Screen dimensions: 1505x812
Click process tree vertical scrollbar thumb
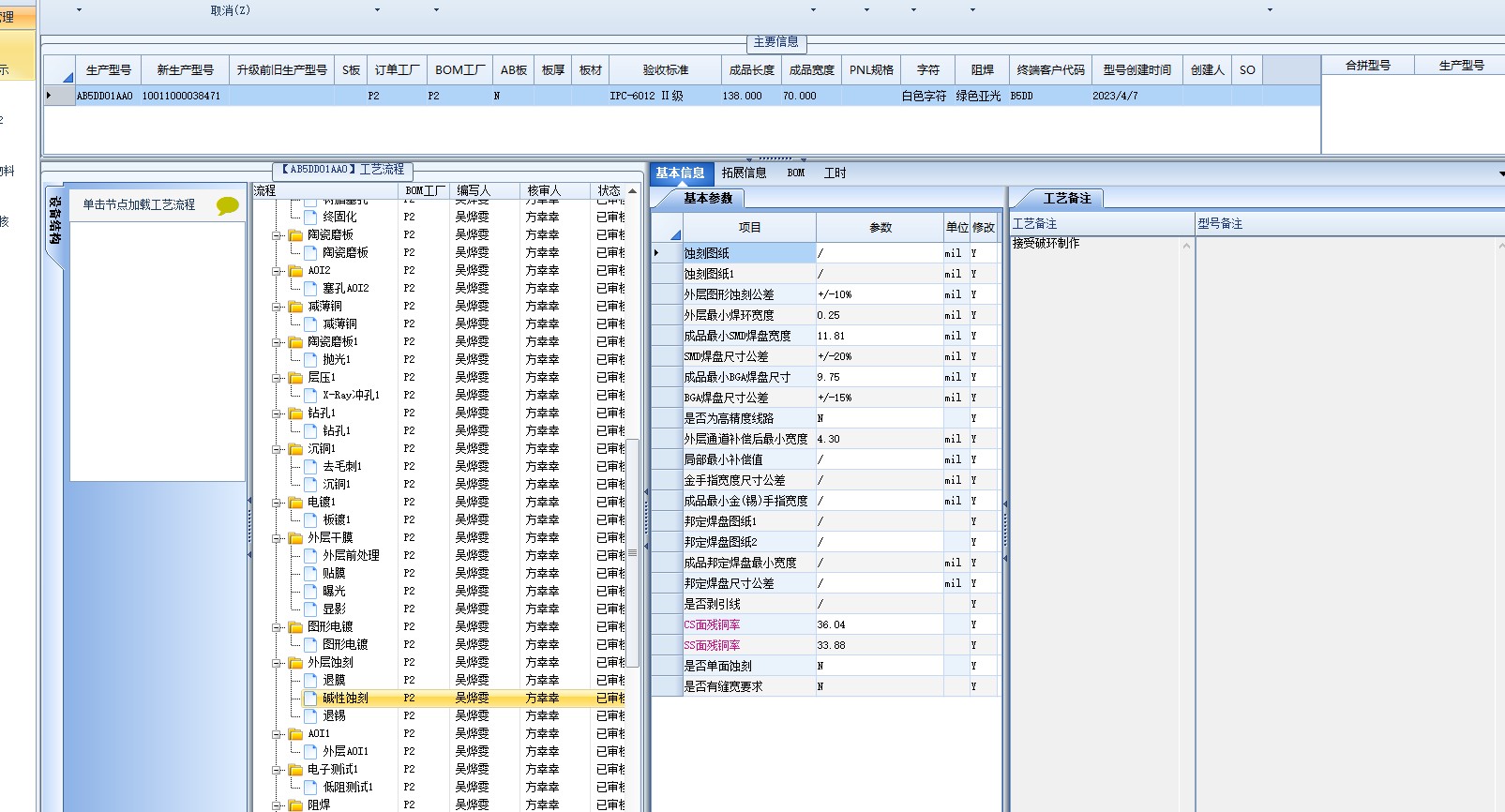pos(633,553)
